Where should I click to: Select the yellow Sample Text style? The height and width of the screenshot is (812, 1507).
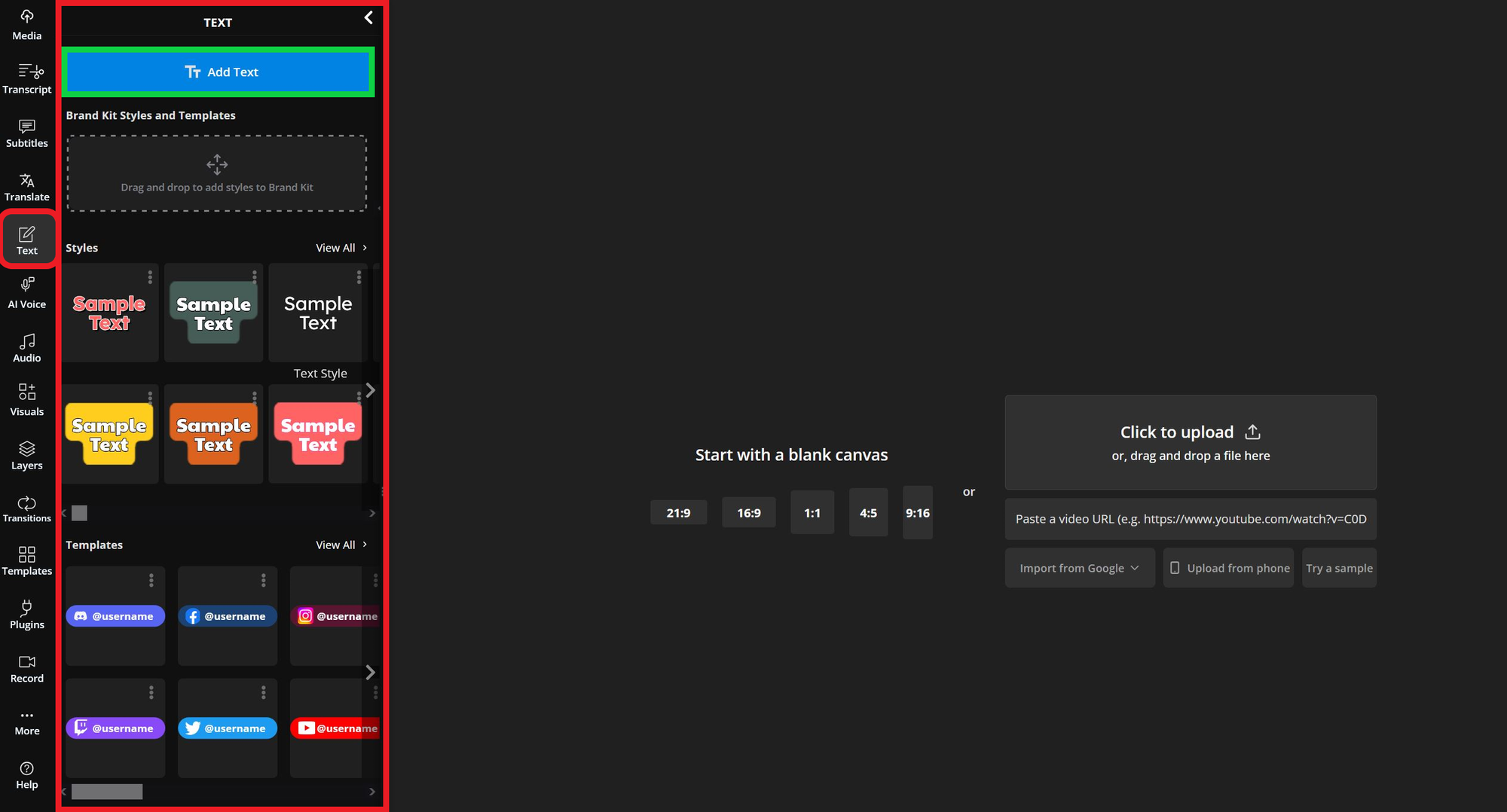[x=110, y=435]
